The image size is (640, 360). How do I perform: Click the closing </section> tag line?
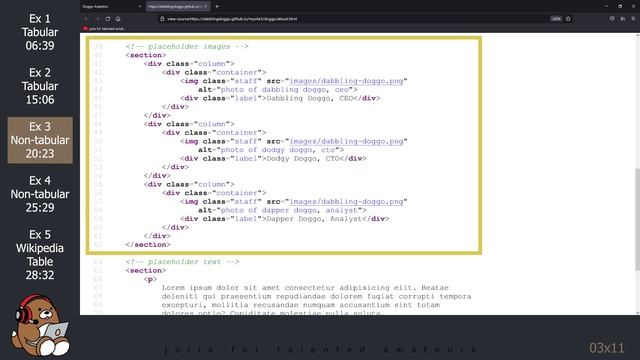[x=148, y=244]
